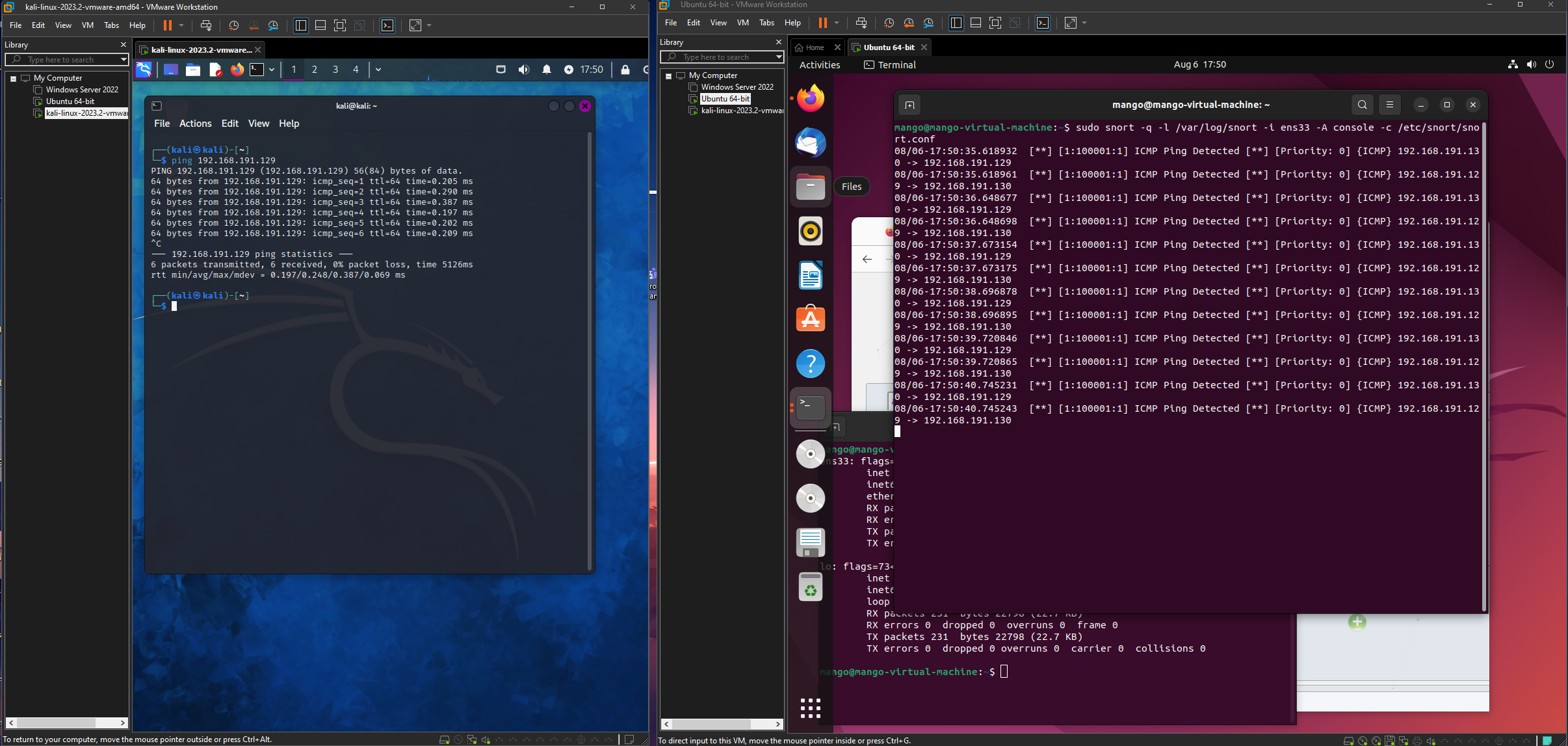Collapse My Computer tree in Ubuntu VMware library
Screen dimensions: 1568x746
(x=668, y=75)
